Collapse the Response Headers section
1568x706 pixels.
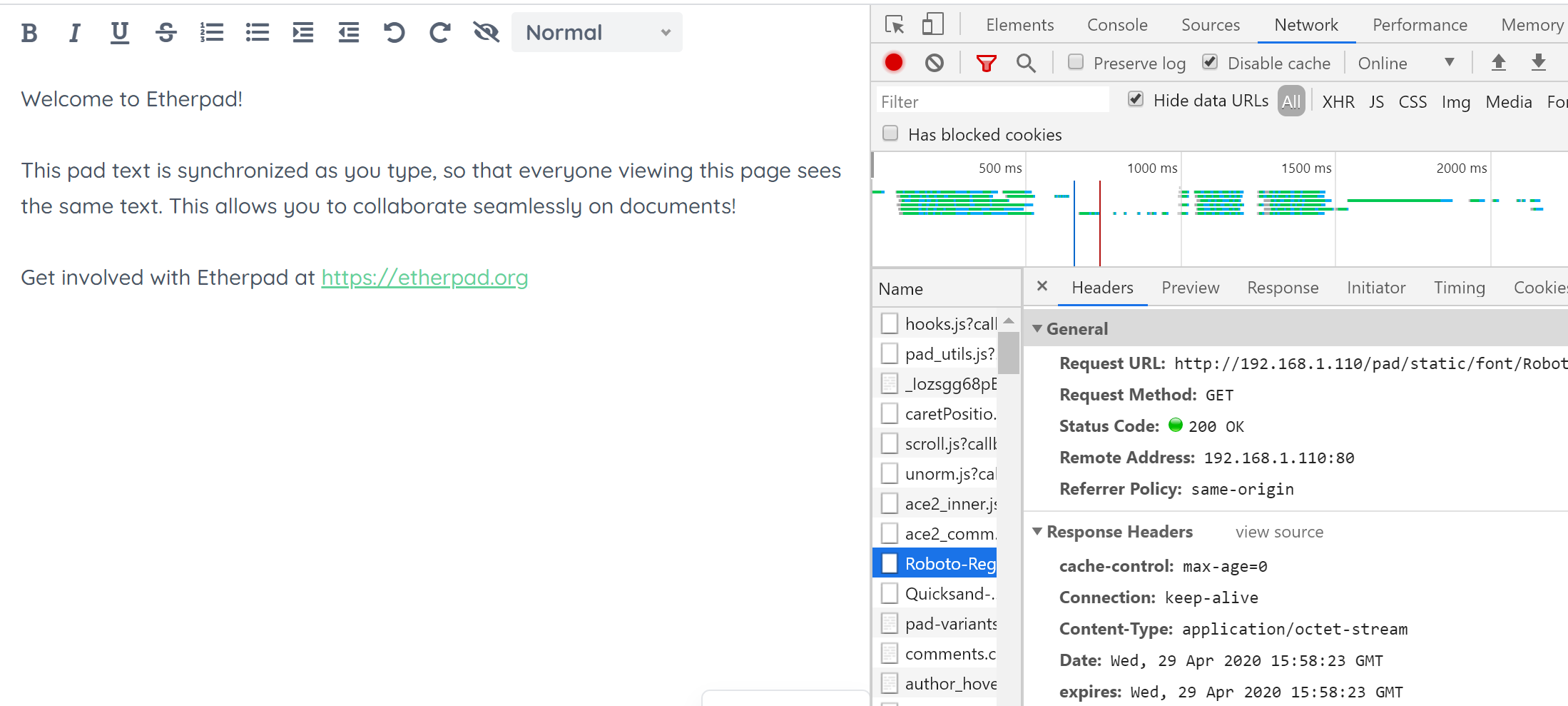(1037, 532)
